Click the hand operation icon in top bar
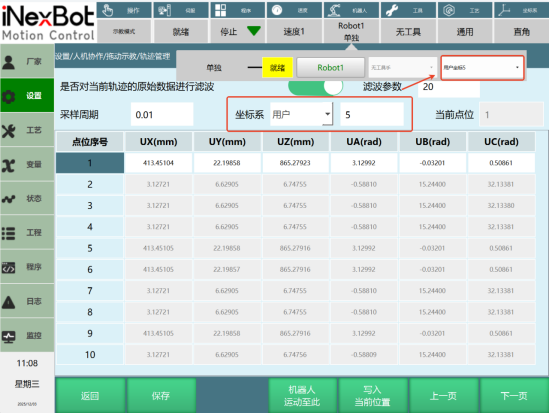Viewport: 549px width, 413px height. (107, 10)
